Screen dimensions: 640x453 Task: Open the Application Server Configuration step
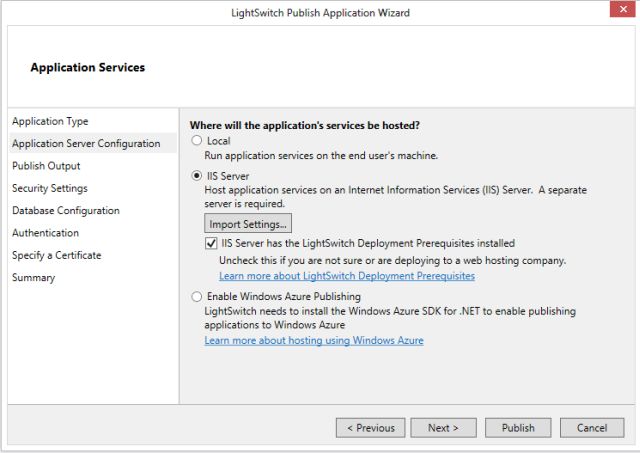(86, 143)
